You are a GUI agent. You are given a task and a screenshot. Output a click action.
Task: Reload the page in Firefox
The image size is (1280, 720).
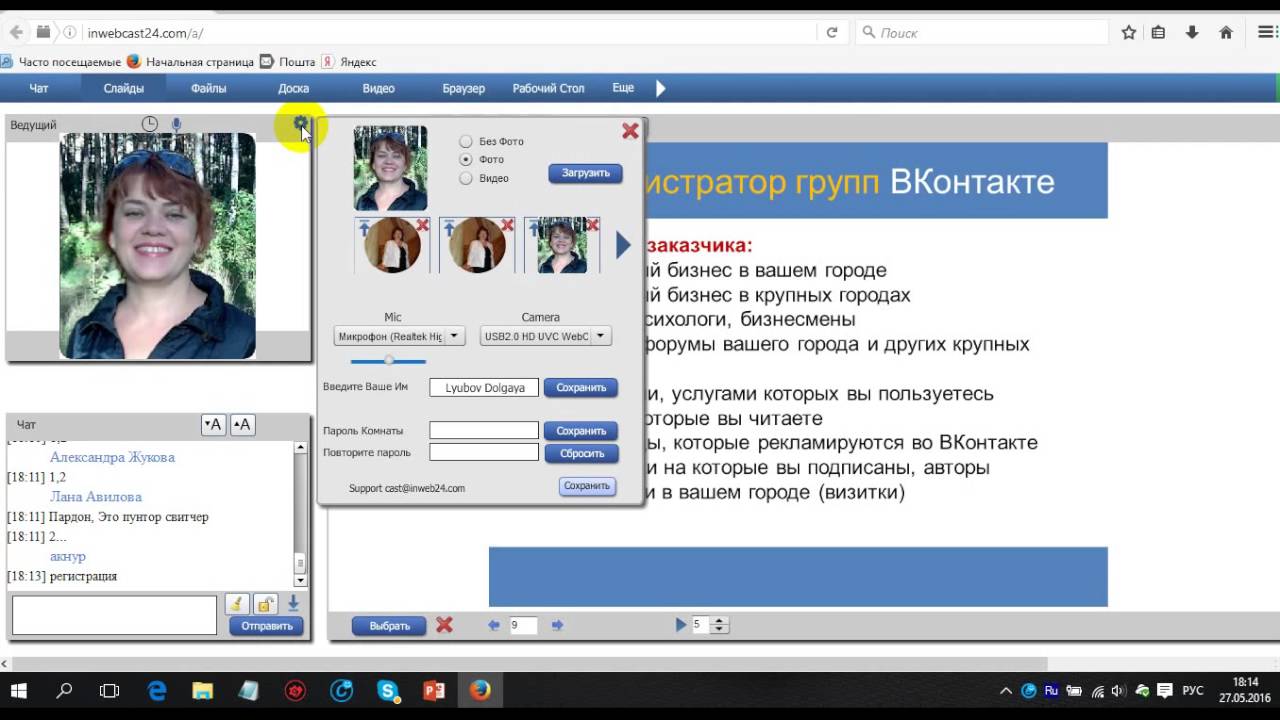point(831,32)
